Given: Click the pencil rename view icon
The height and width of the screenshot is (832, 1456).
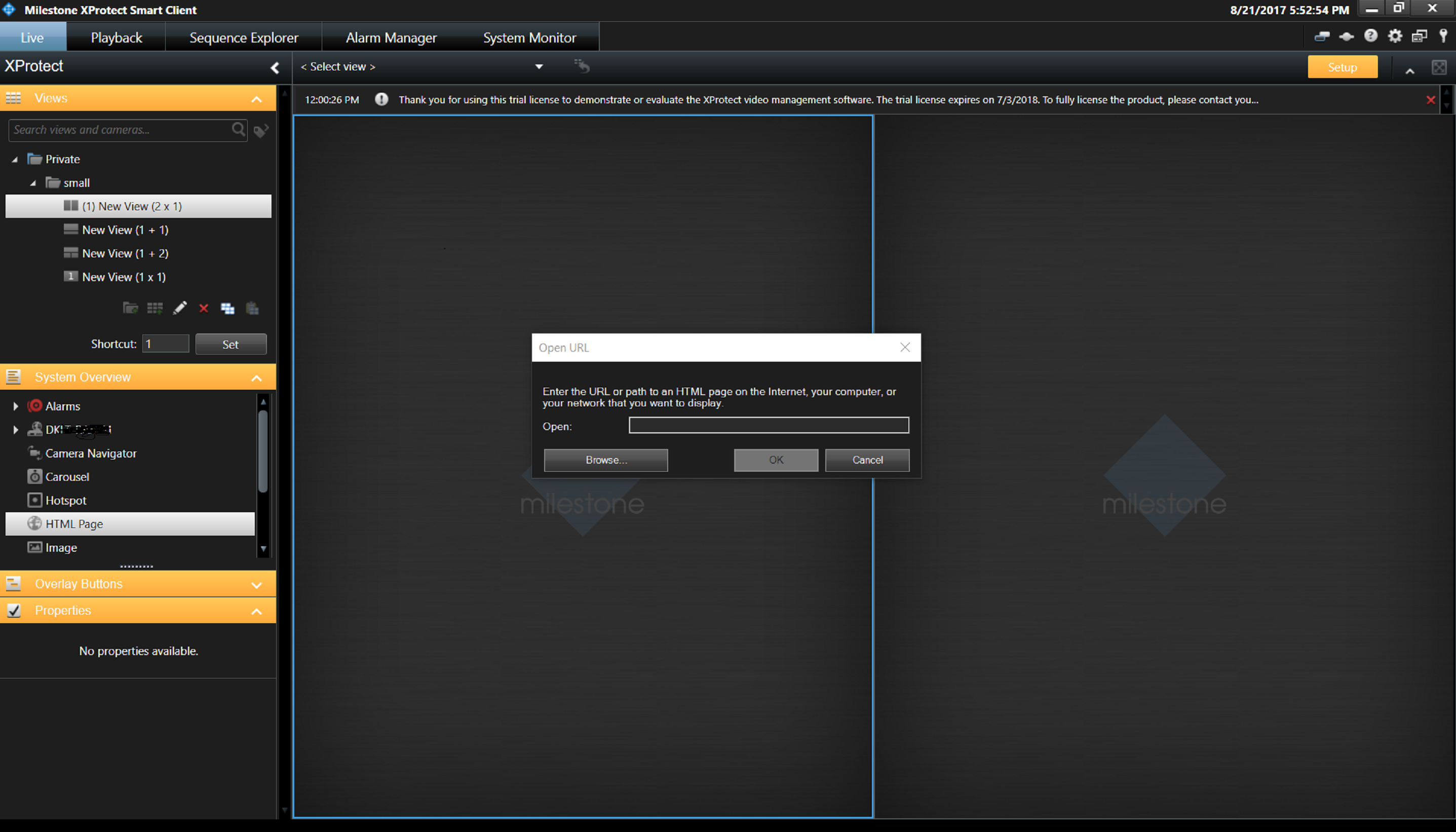Looking at the screenshot, I should coord(179,309).
